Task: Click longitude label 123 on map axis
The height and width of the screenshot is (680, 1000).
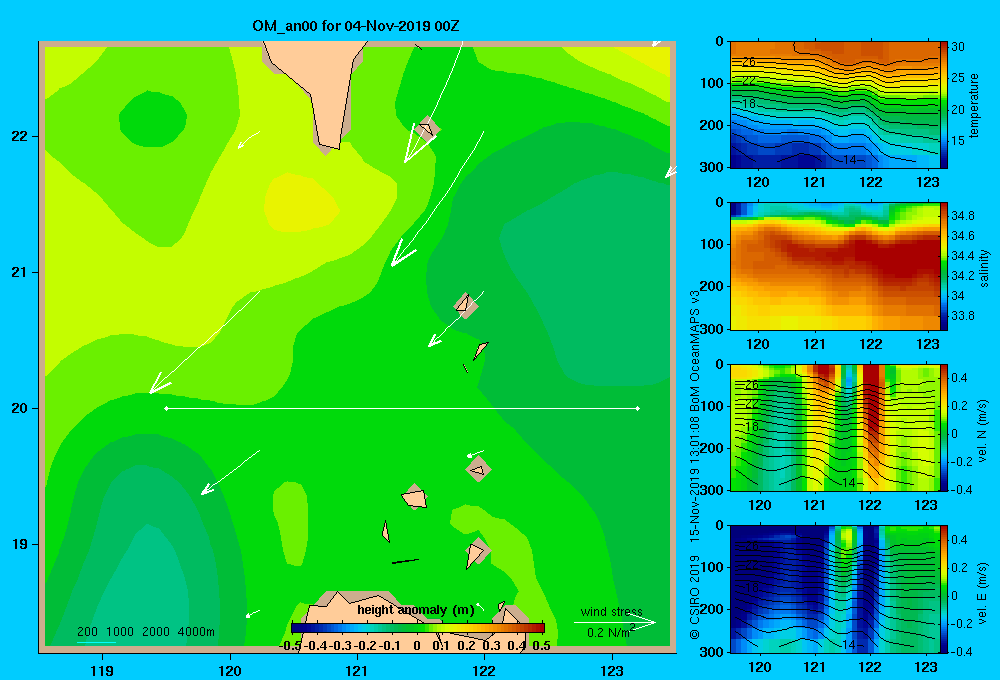Action: [x=612, y=670]
